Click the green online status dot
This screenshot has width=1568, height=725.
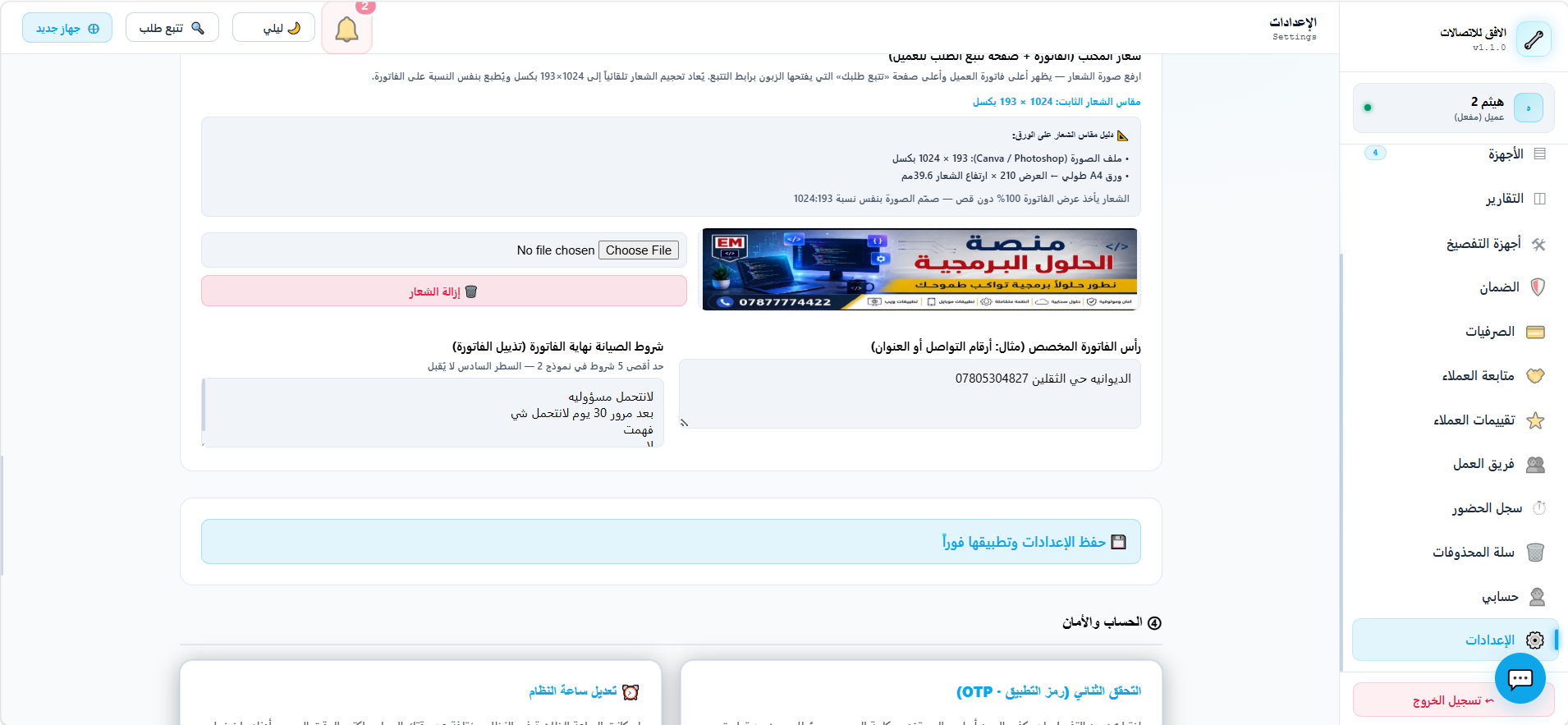[x=1368, y=108]
